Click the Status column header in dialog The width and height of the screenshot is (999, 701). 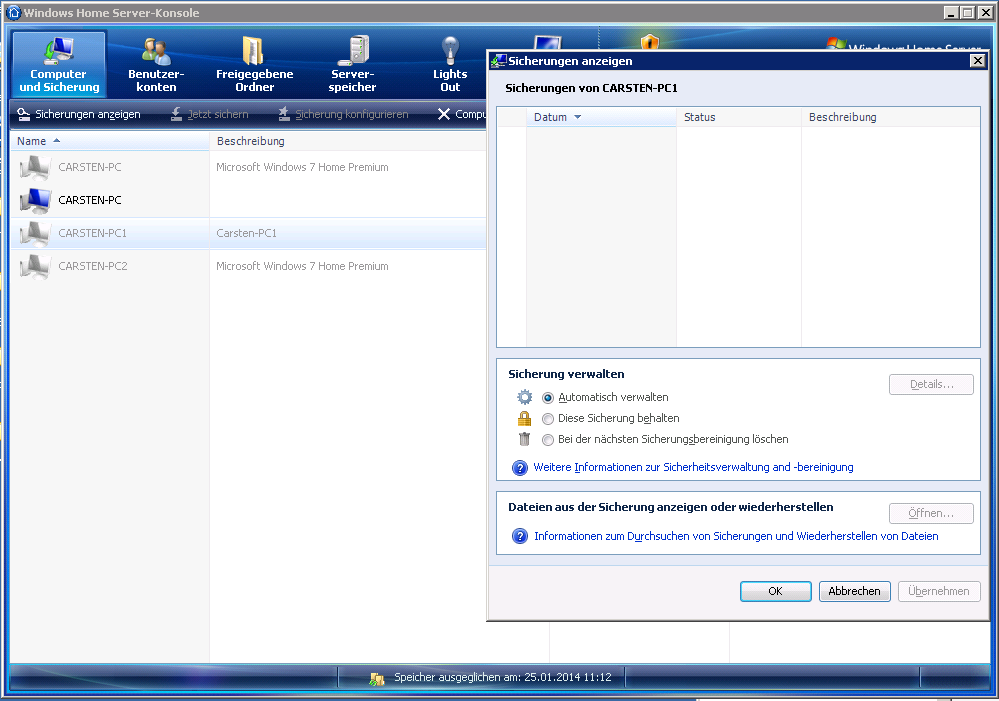pos(738,117)
